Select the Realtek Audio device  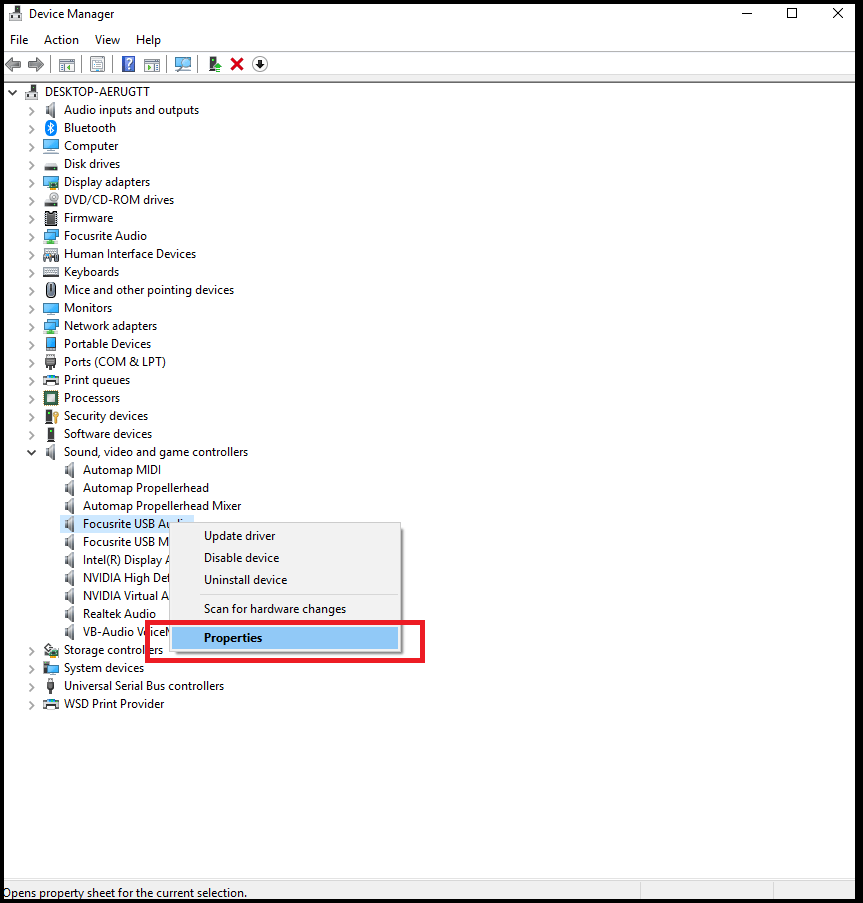[119, 614]
